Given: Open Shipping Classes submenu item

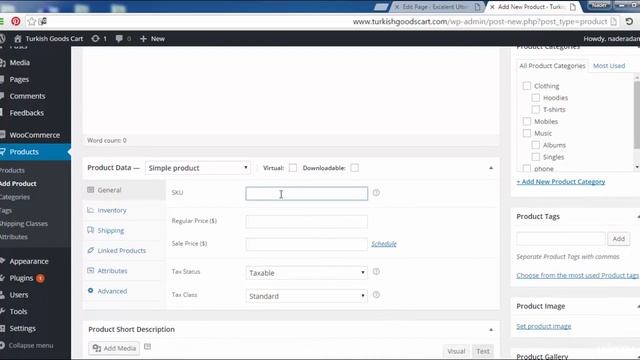Looking at the screenshot, I should tap(24, 224).
